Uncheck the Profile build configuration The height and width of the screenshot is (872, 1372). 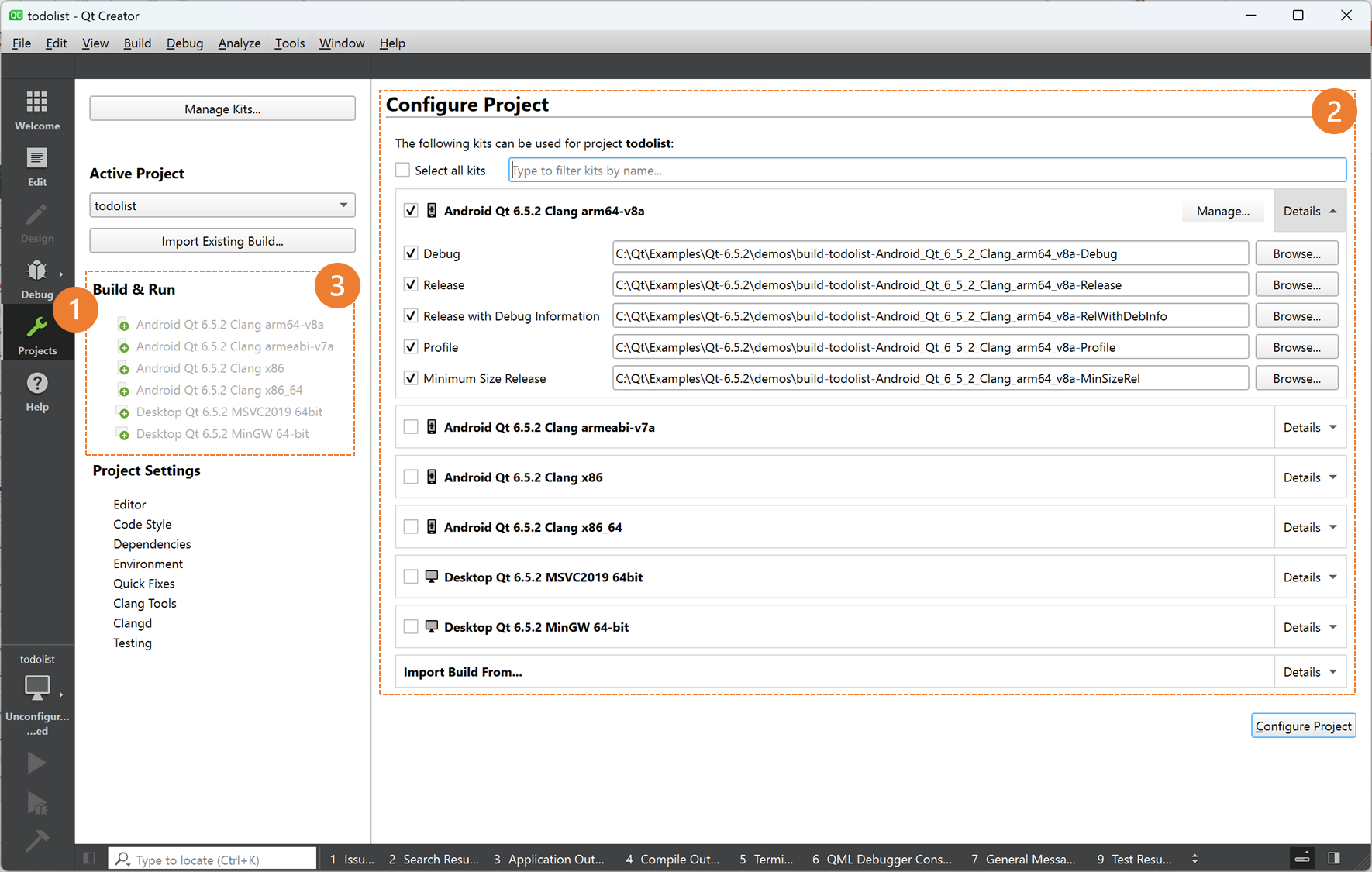pyautogui.click(x=411, y=347)
